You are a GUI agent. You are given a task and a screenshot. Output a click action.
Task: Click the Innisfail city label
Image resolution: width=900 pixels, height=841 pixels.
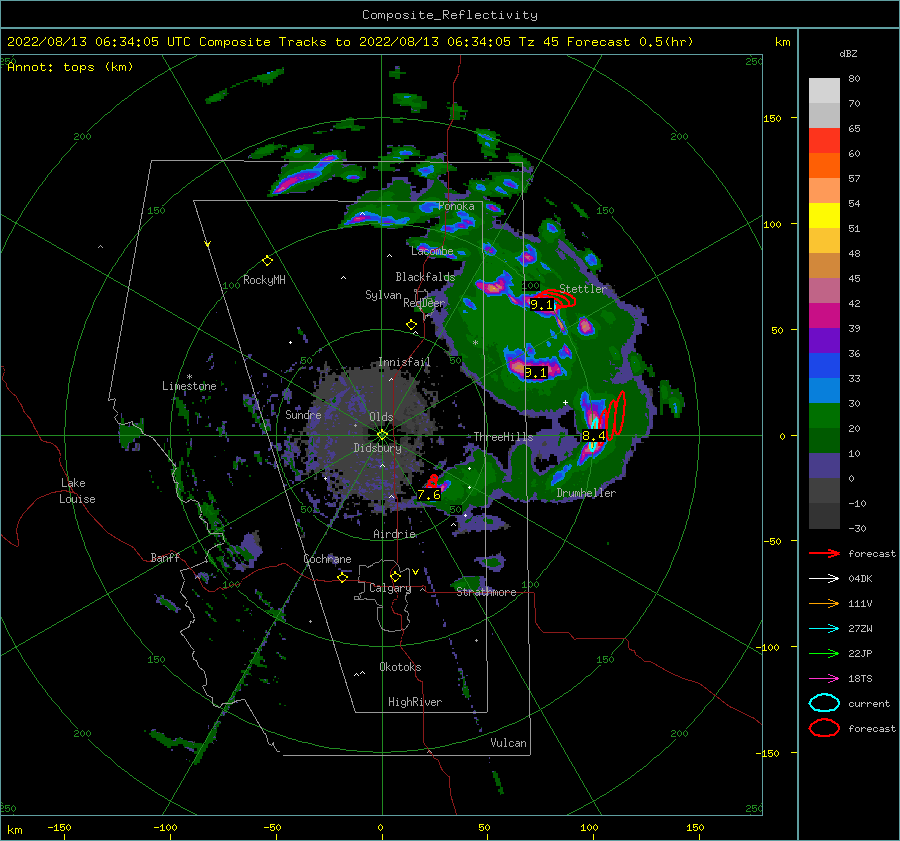404,362
